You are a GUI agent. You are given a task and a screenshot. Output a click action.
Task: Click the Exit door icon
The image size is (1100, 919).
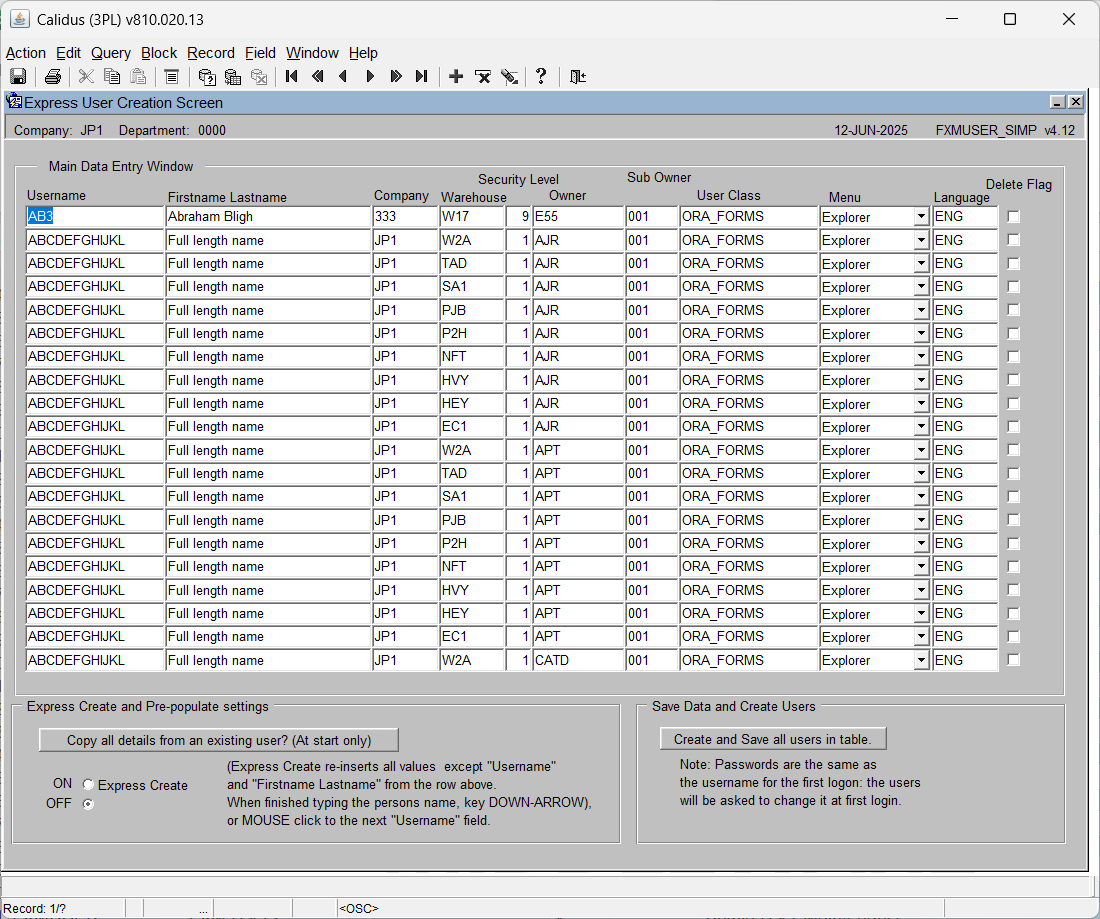point(577,76)
